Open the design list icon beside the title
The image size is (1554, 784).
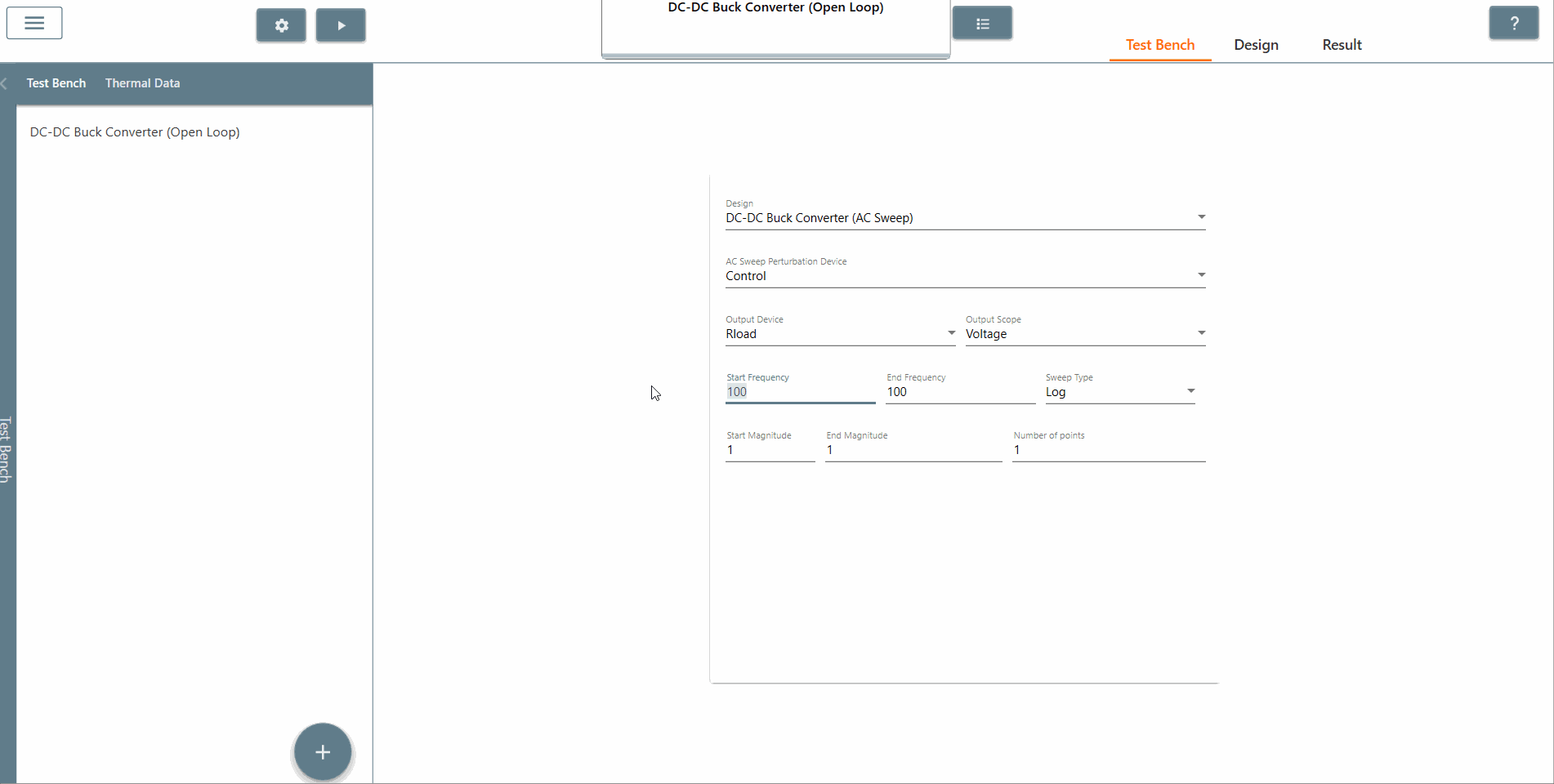[x=982, y=22]
